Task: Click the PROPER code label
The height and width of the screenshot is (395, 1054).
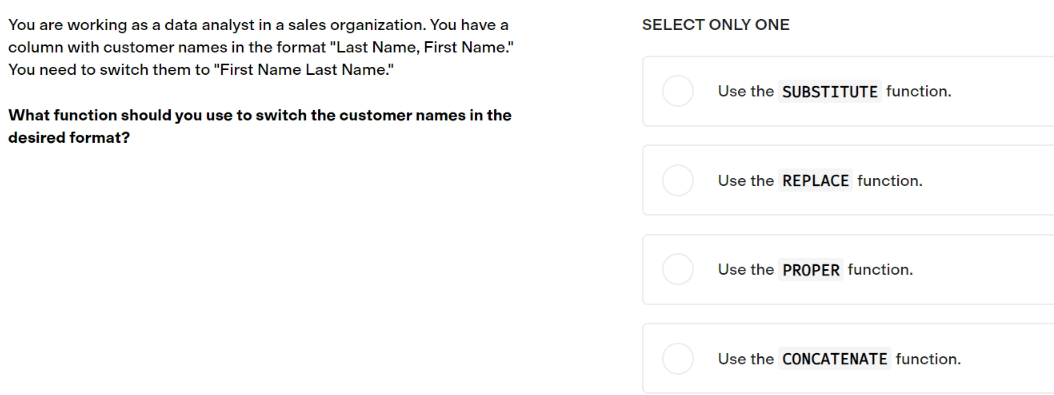Action: click(811, 270)
